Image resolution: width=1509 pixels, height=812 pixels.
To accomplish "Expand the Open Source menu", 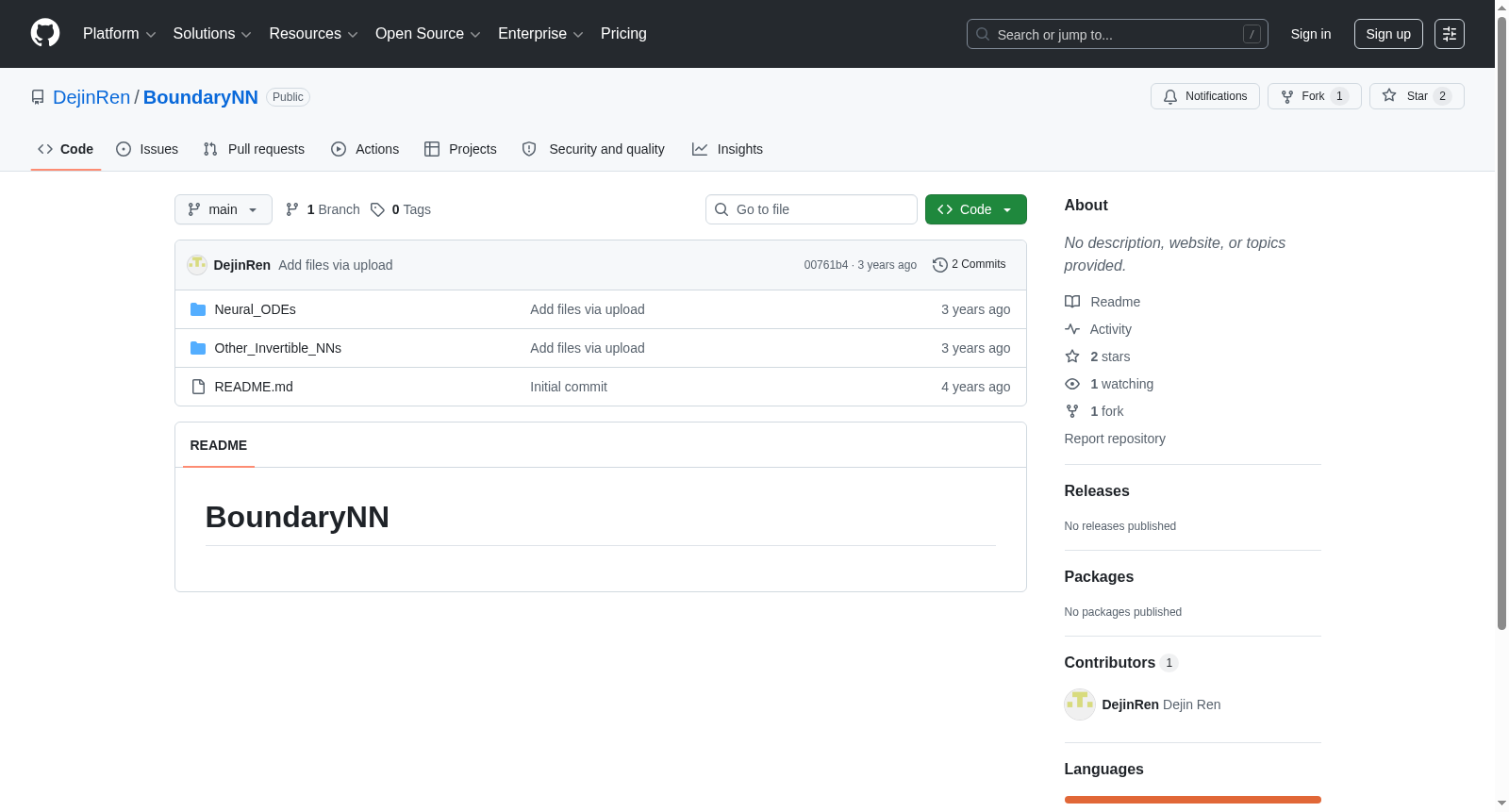I will coord(428,34).
